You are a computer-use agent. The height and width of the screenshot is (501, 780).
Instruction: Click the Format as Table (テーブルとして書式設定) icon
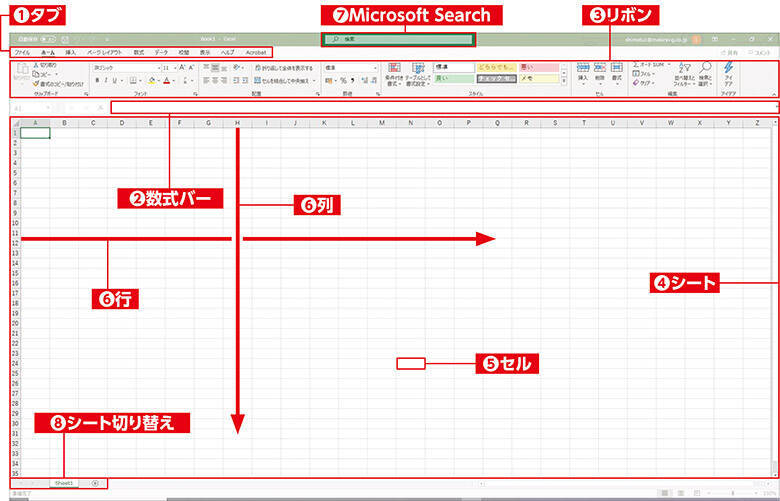[x=418, y=68]
